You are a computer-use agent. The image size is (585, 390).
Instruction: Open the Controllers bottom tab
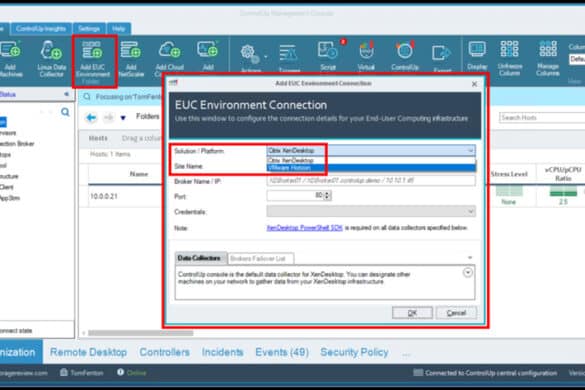pyautogui.click(x=165, y=352)
